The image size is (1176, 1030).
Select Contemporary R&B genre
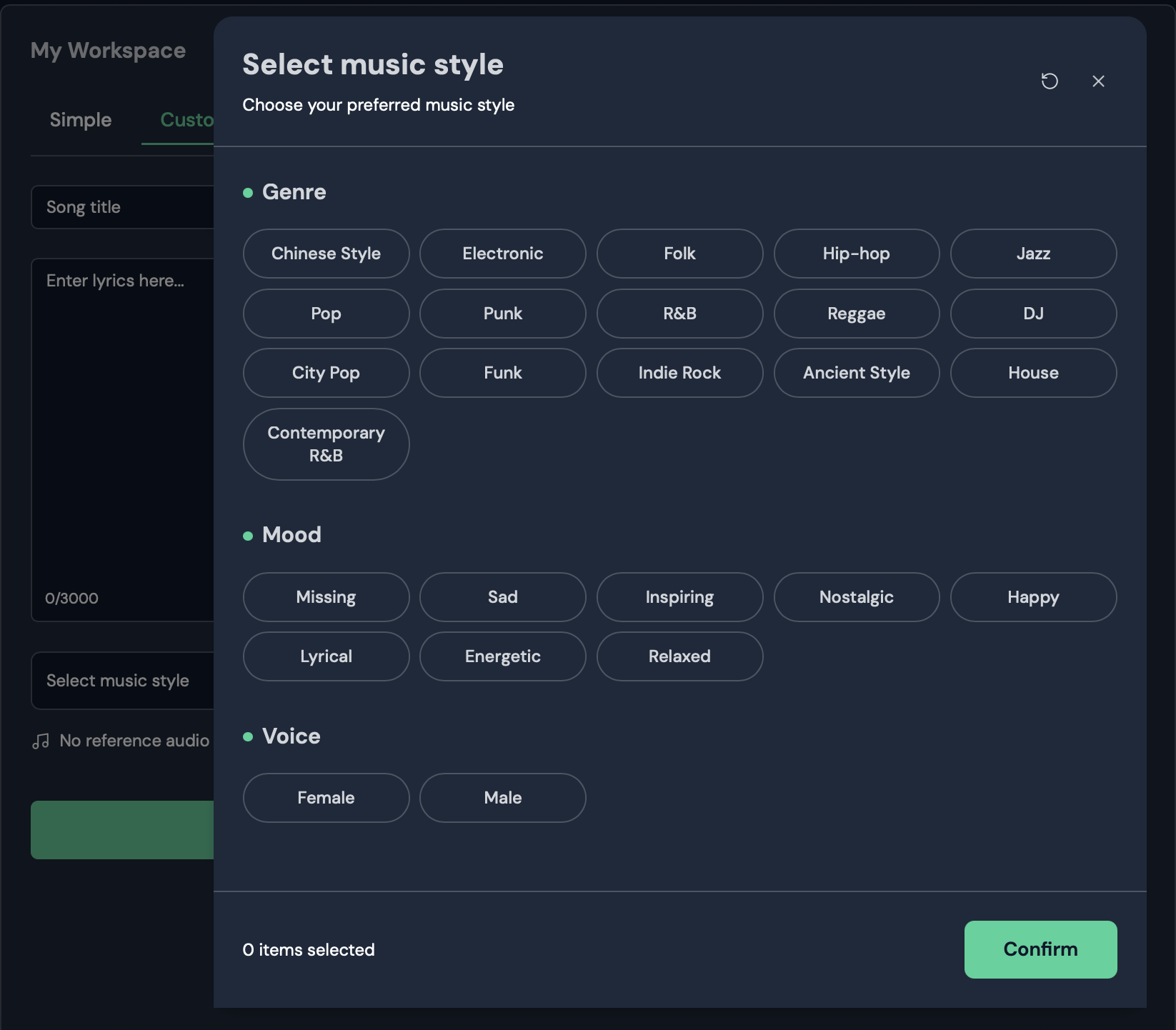click(326, 444)
